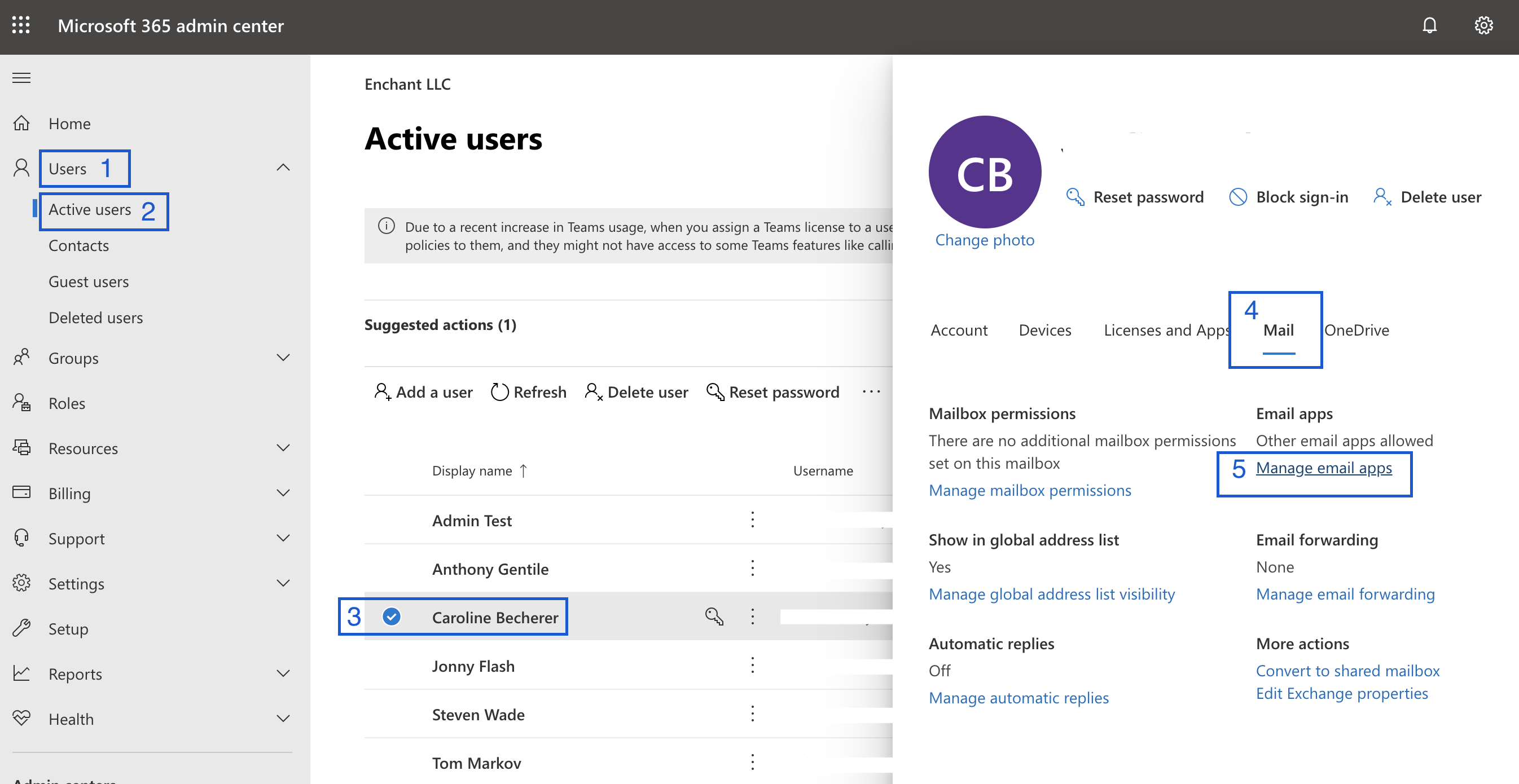Open the settings gear in header
The image size is (1519, 784).
pos(1483,25)
